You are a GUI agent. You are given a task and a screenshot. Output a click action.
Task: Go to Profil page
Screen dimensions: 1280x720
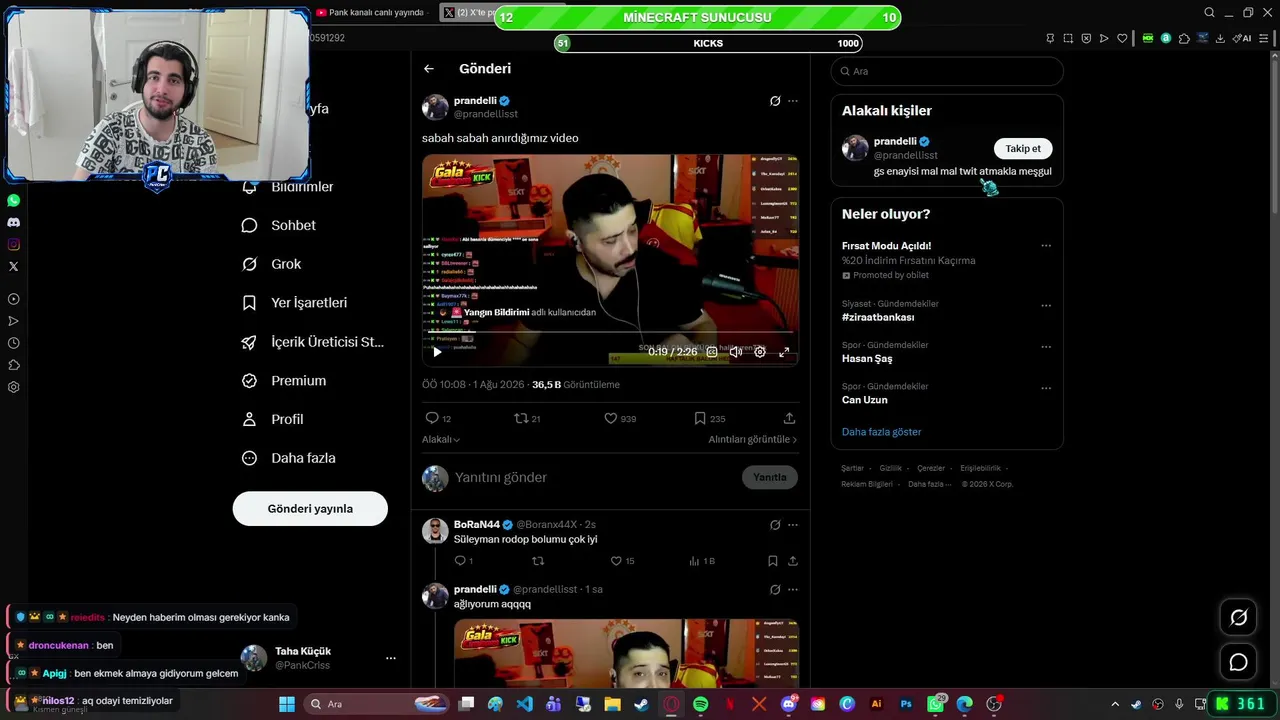click(x=272, y=419)
